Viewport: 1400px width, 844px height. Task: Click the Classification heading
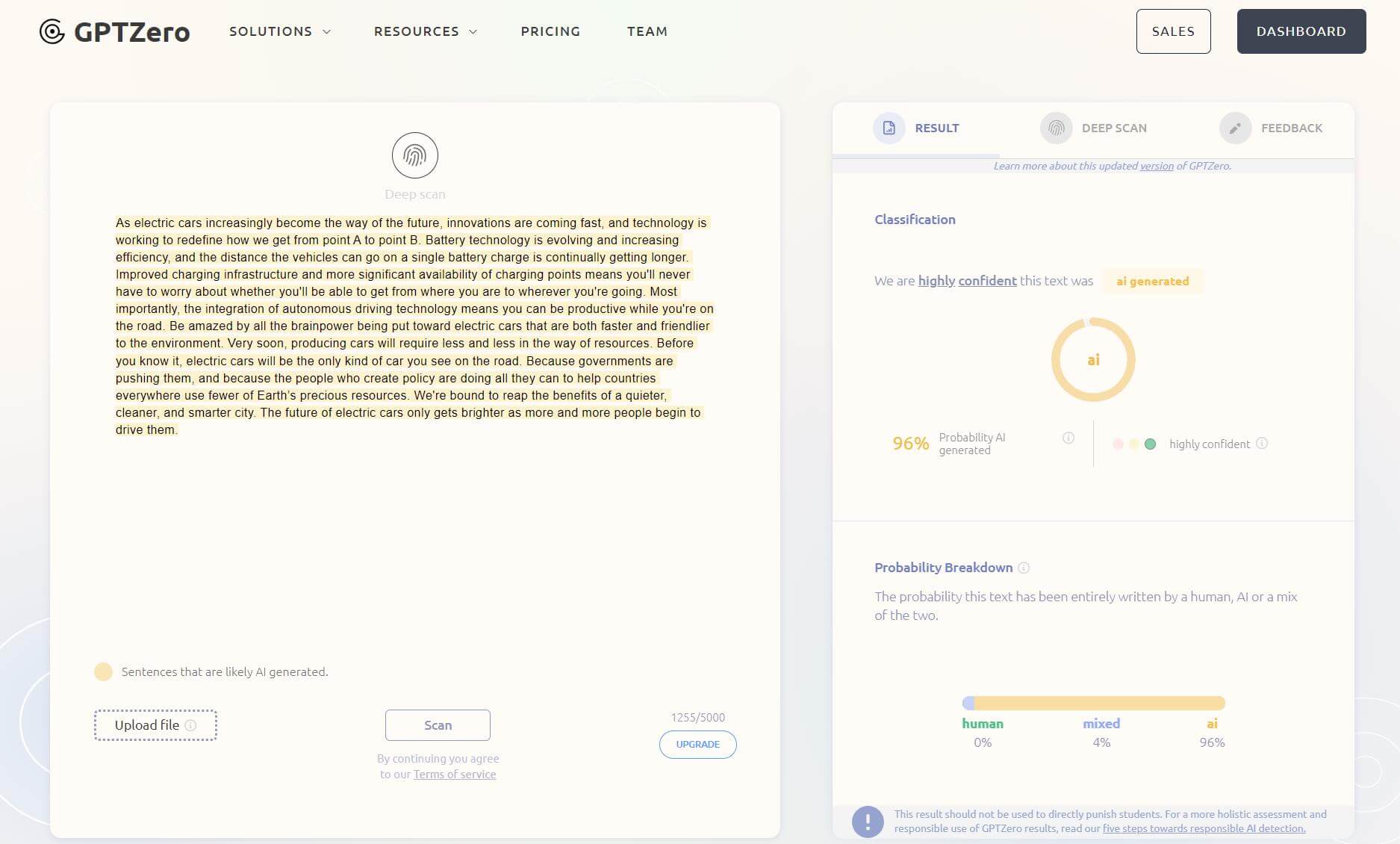[915, 220]
